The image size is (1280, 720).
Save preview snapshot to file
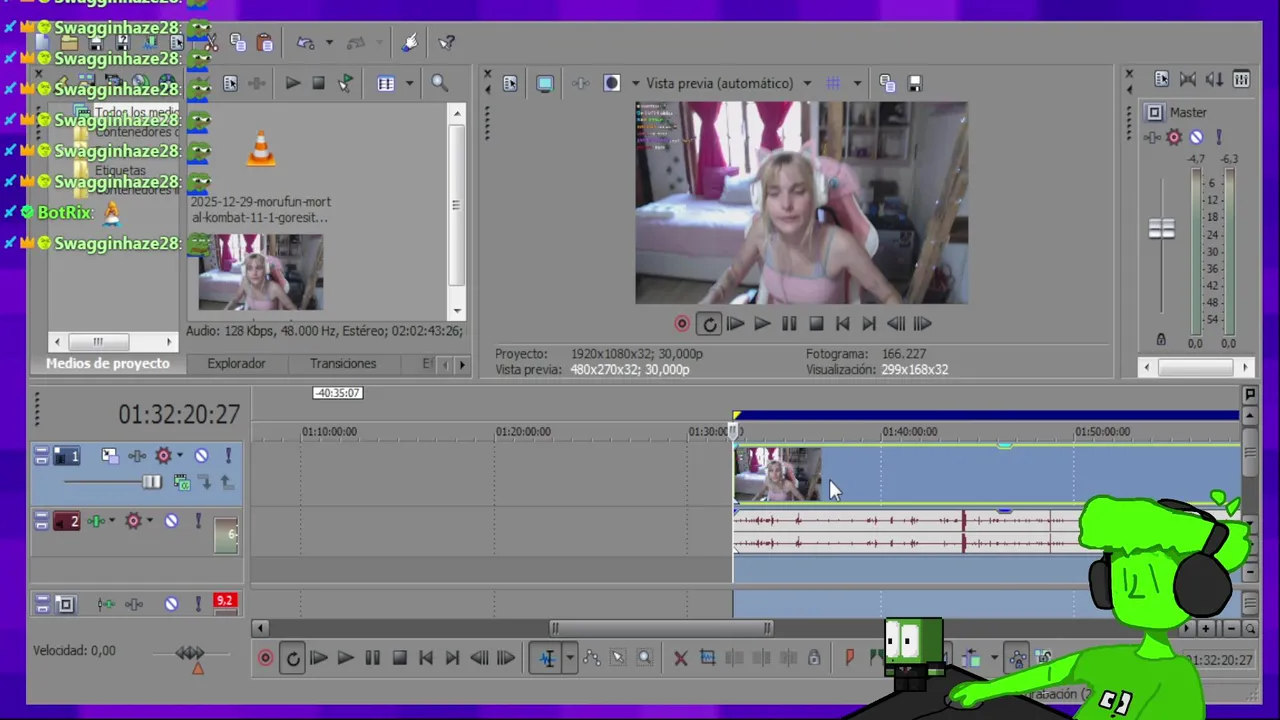pos(915,84)
